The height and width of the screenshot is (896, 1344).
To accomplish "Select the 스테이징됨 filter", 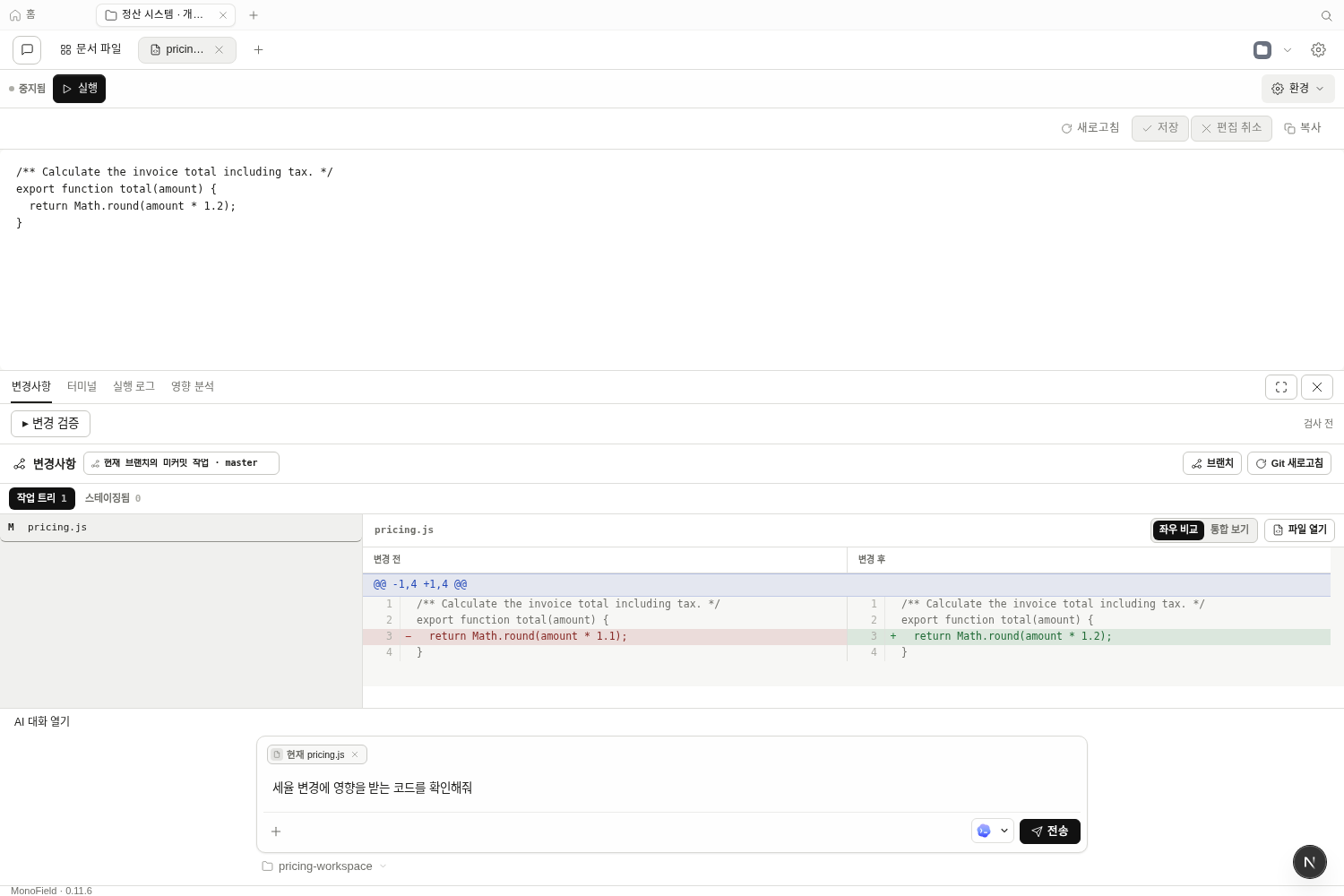I will [x=113, y=498].
